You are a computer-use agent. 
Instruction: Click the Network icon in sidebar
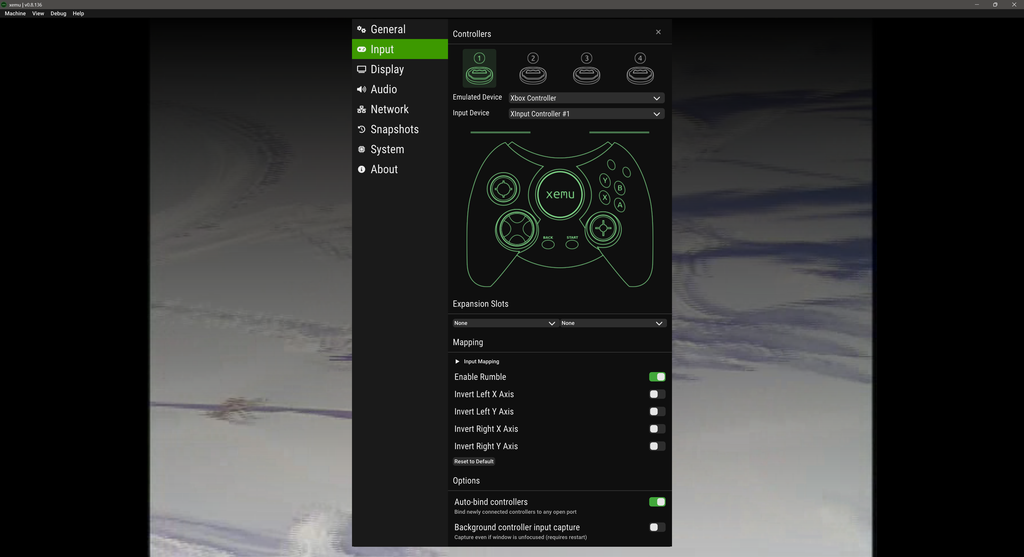(x=361, y=110)
